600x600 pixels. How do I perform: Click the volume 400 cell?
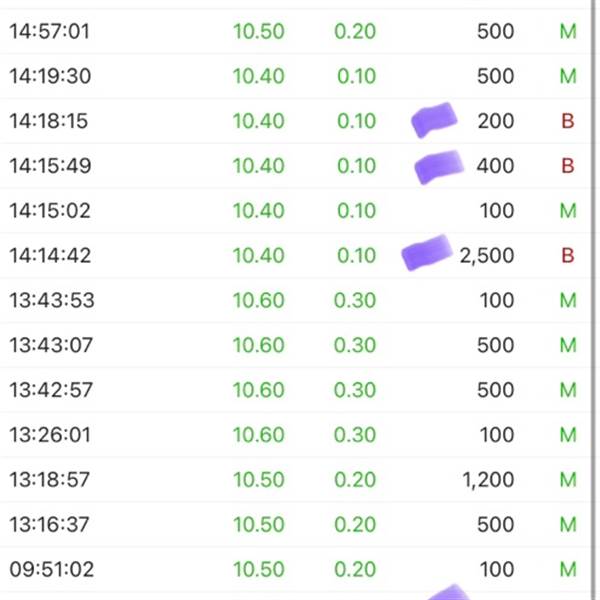[x=495, y=166]
